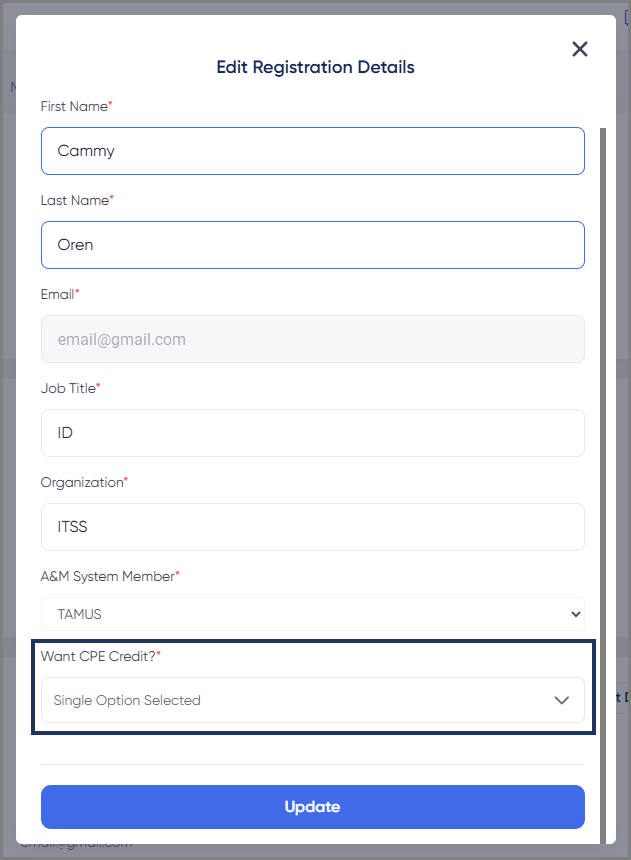This screenshot has height=860, width=631.
Task: Click the A&M System Member label
Action: coord(107,576)
